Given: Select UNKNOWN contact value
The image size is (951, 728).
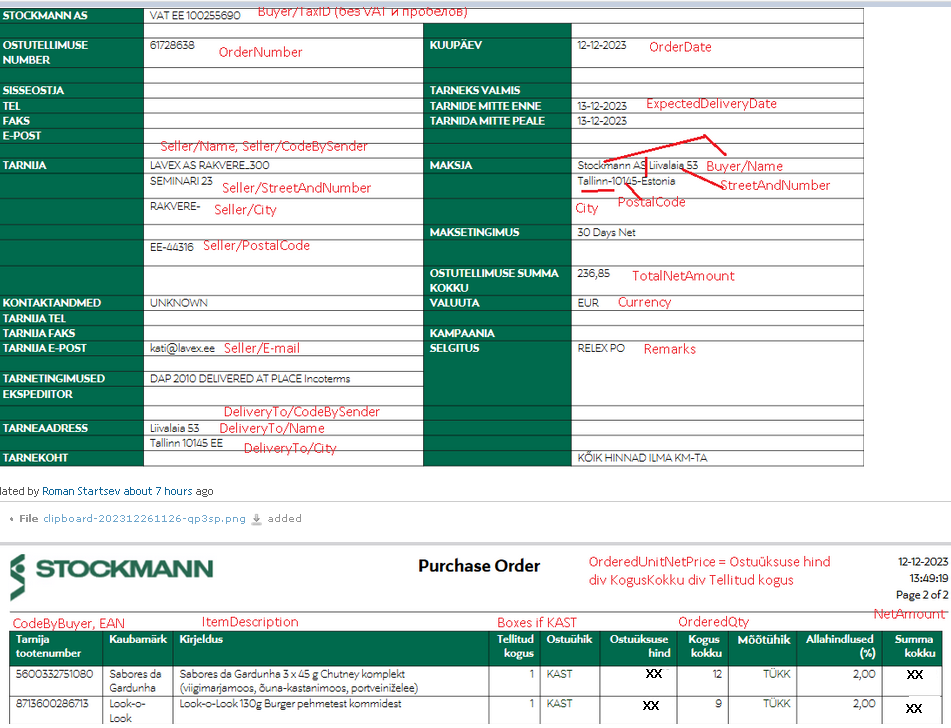Looking at the screenshot, I should point(179,303).
